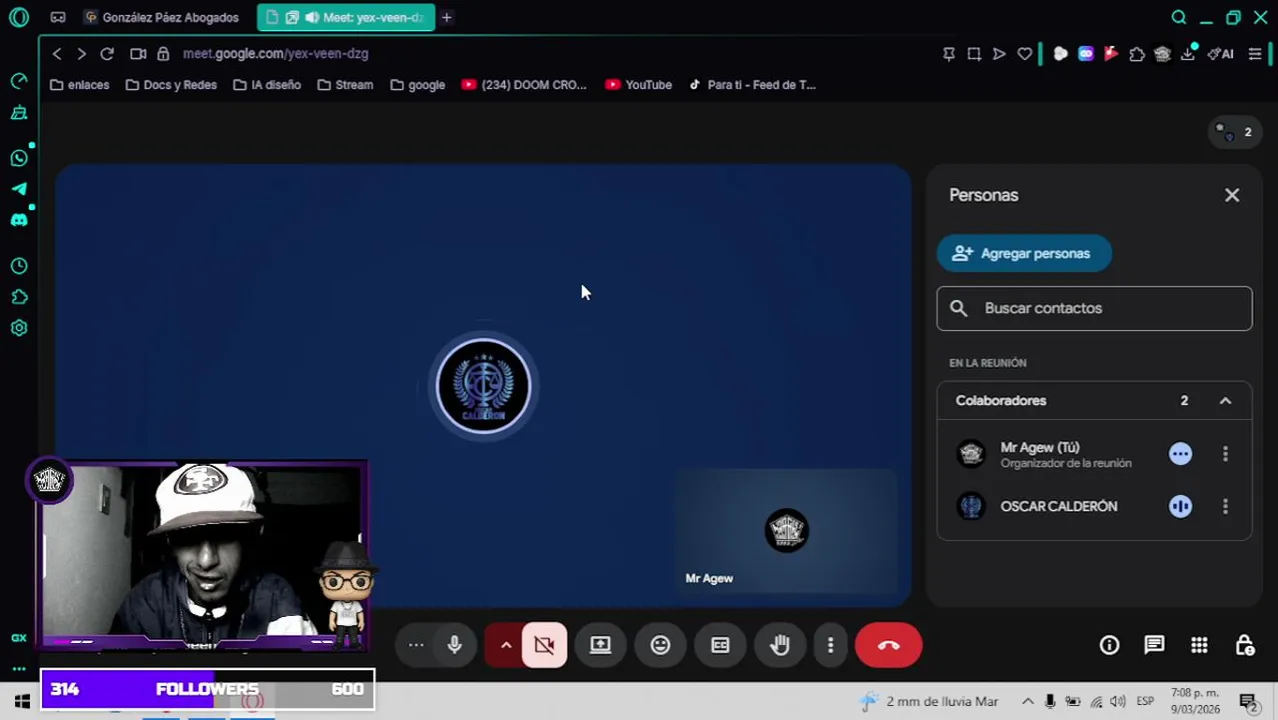Close the Personas panel
The image size is (1278, 720).
tap(1232, 195)
